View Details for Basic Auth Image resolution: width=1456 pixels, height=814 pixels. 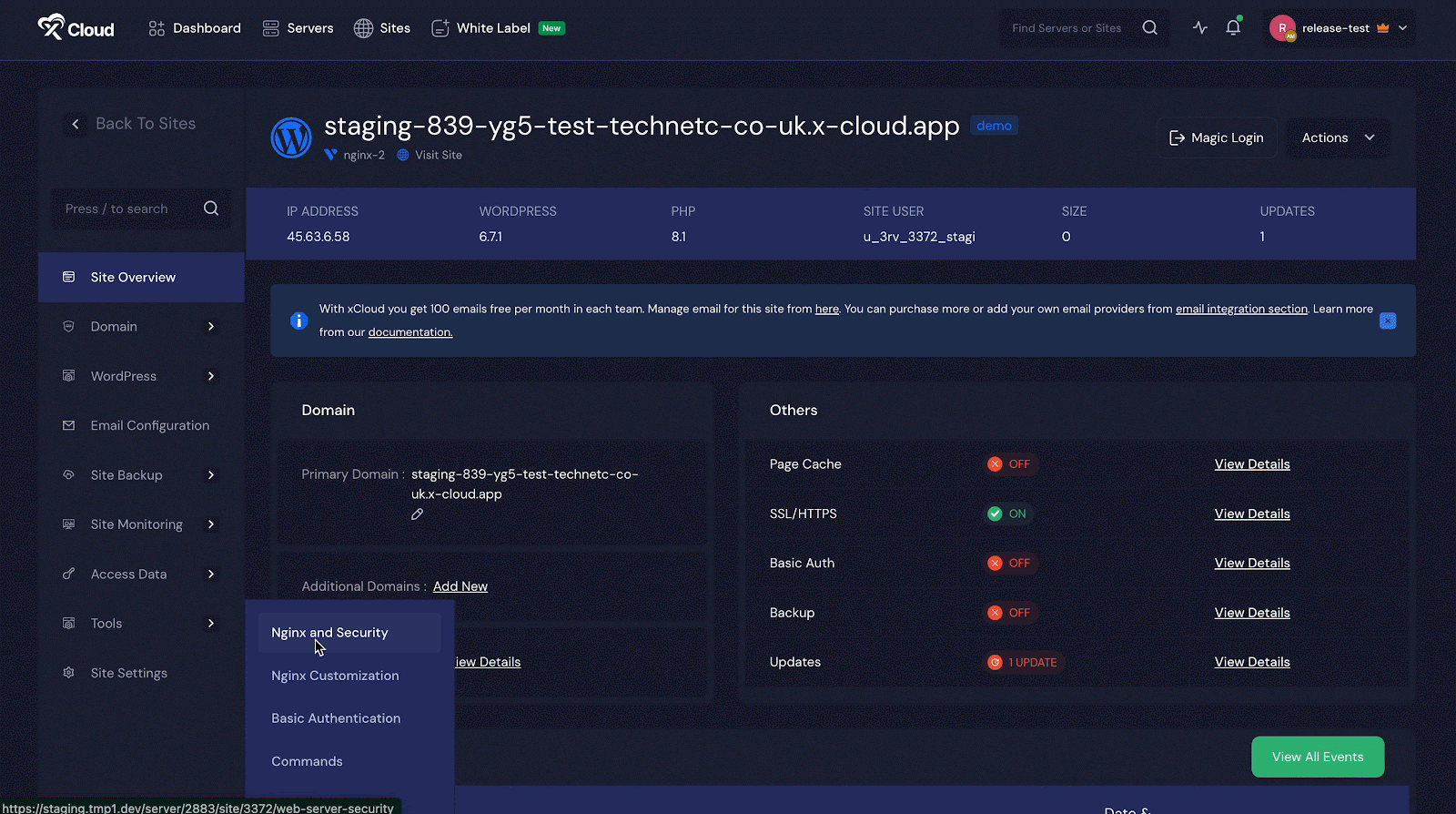(1252, 564)
